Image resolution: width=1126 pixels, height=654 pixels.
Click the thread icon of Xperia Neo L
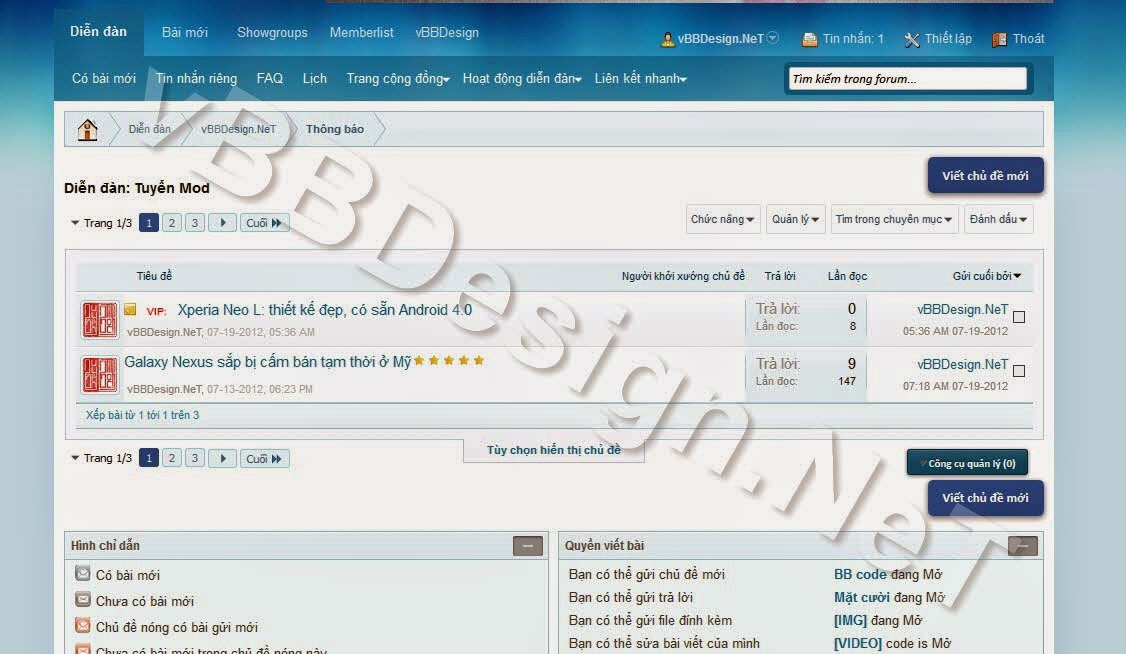(x=99, y=319)
